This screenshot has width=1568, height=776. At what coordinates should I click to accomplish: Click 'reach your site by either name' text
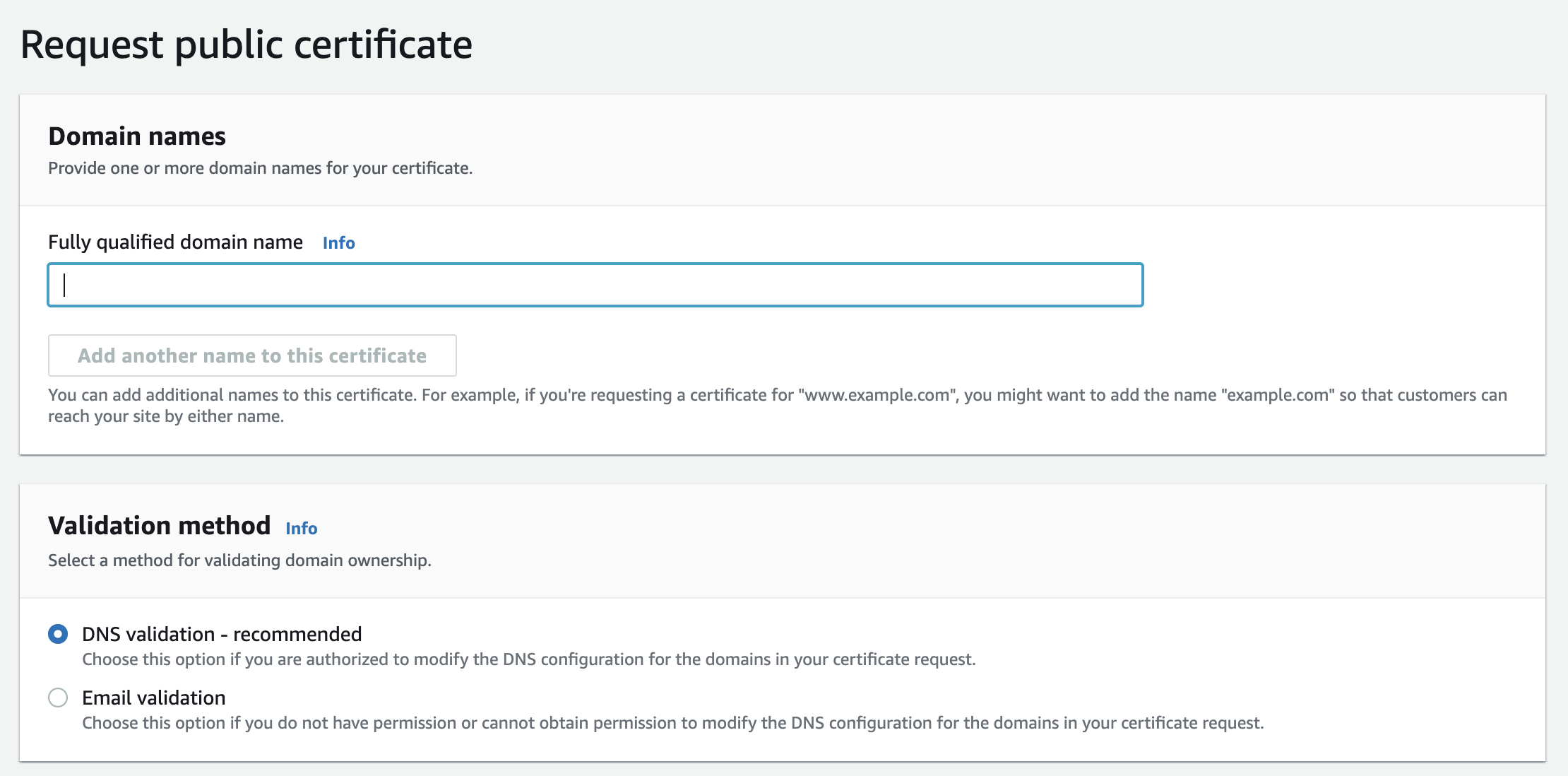pos(165,416)
